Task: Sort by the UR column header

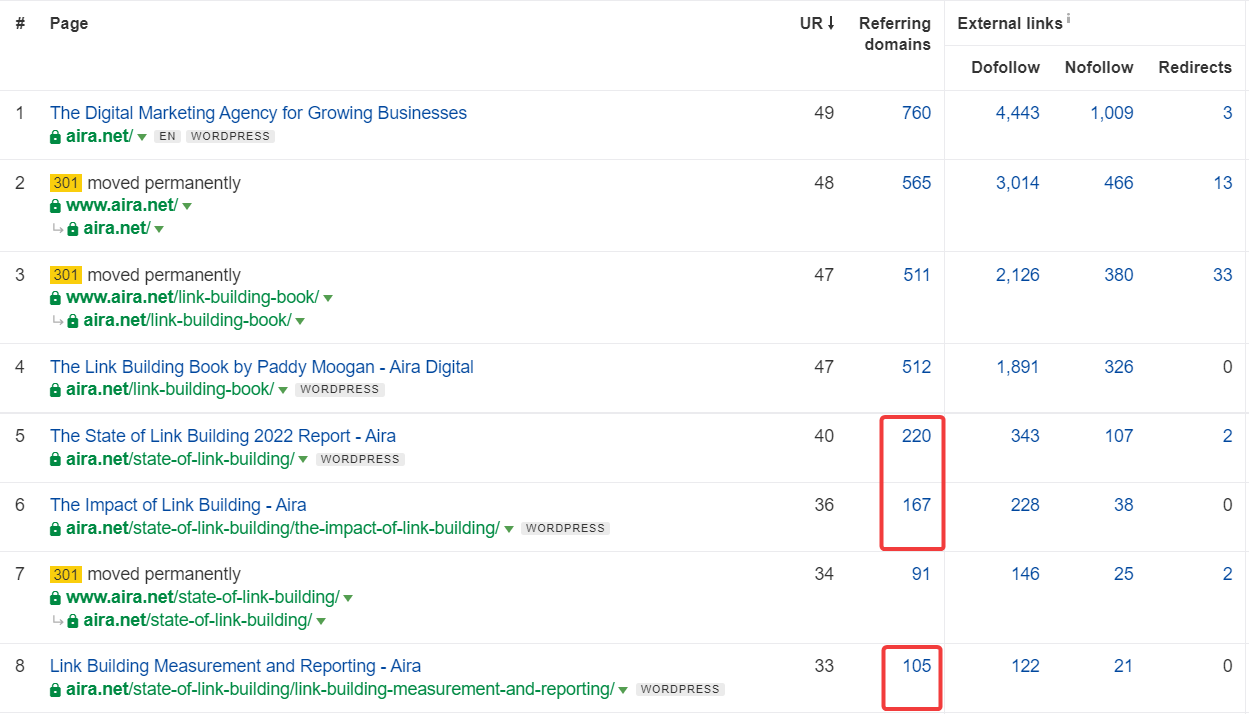Action: (x=816, y=23)
